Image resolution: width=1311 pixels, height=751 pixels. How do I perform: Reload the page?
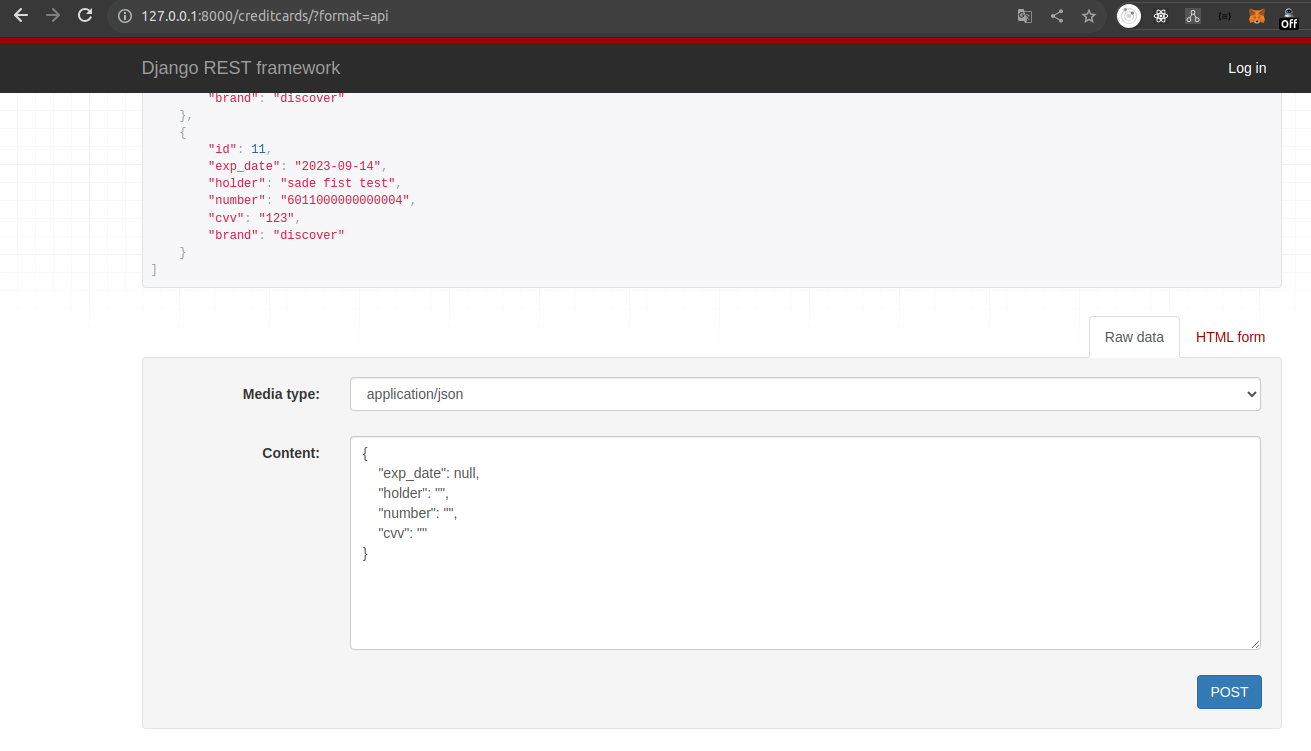pos(84,15)
